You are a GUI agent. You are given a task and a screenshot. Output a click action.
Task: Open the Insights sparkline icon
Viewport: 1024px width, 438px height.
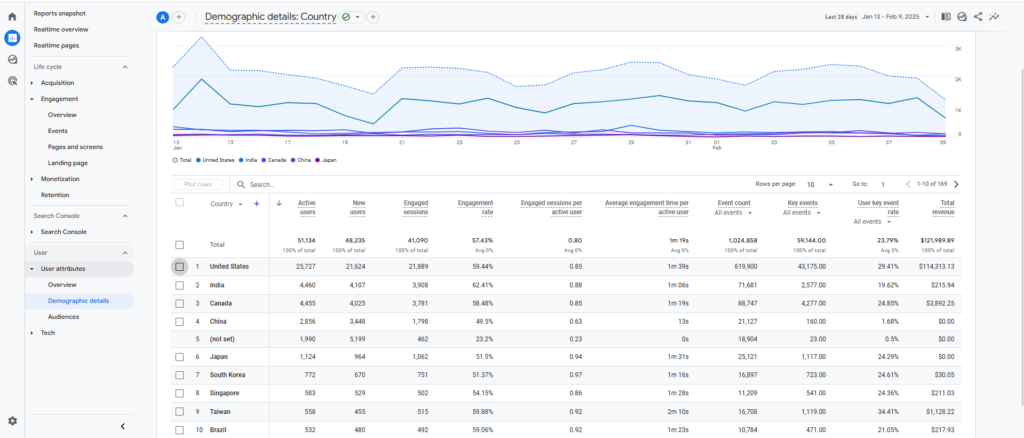point(994,17)
